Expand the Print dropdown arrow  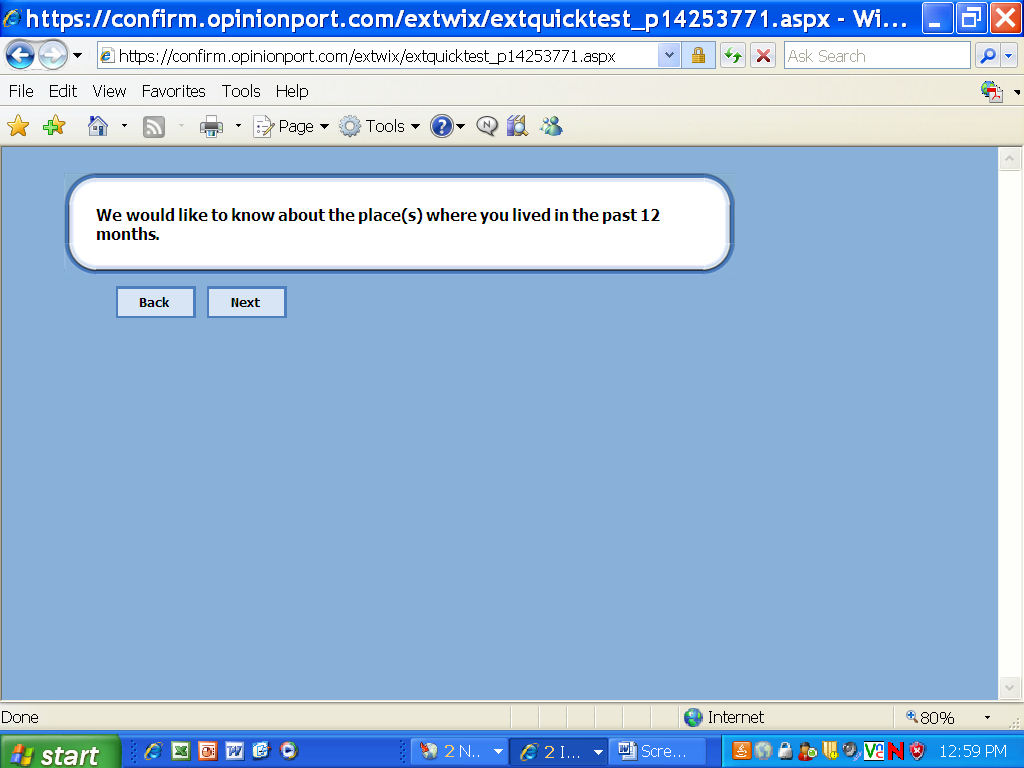pos(238,125)
